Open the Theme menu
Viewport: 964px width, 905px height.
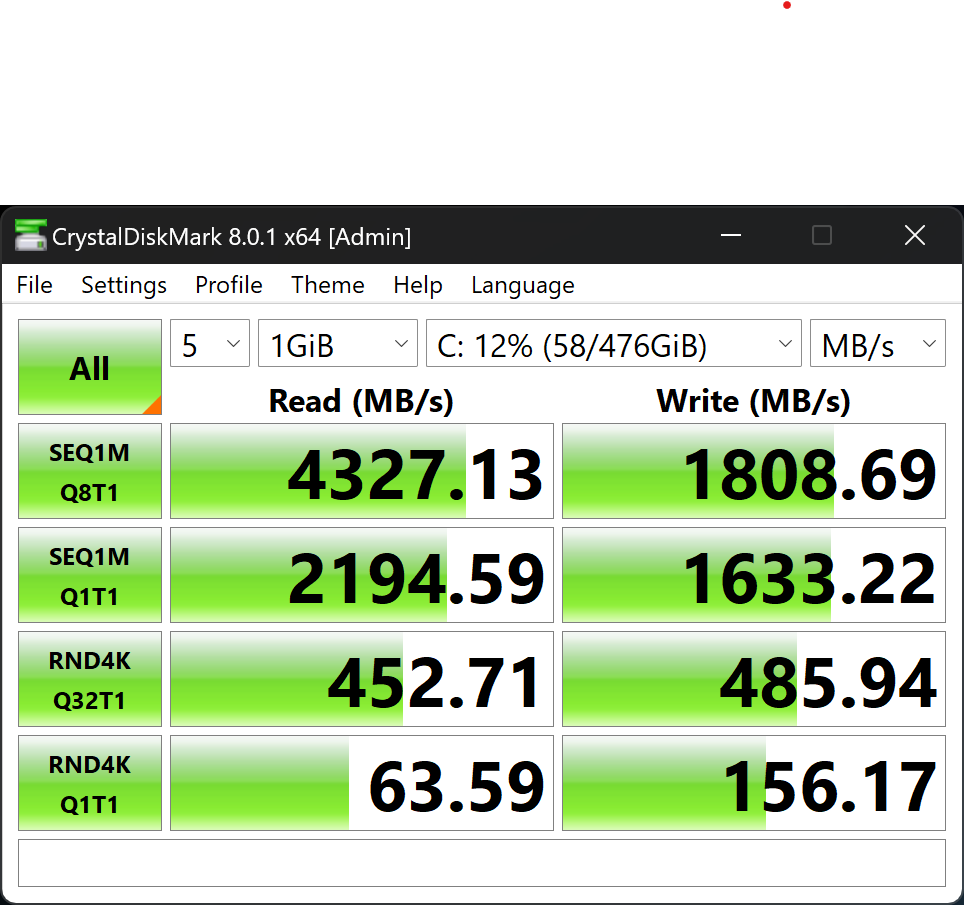[328, 285]
